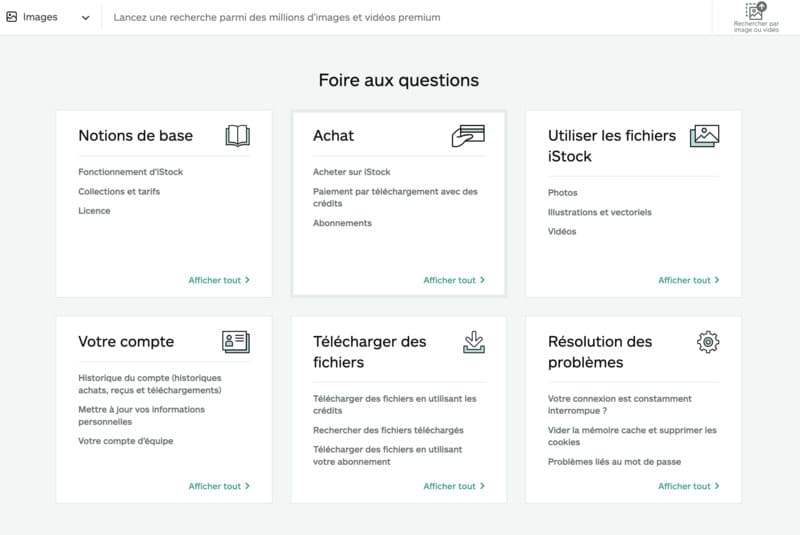Click the download tray icon for Télécharger des fichiers
Screen dimensions: 800x535
[474, 342]
